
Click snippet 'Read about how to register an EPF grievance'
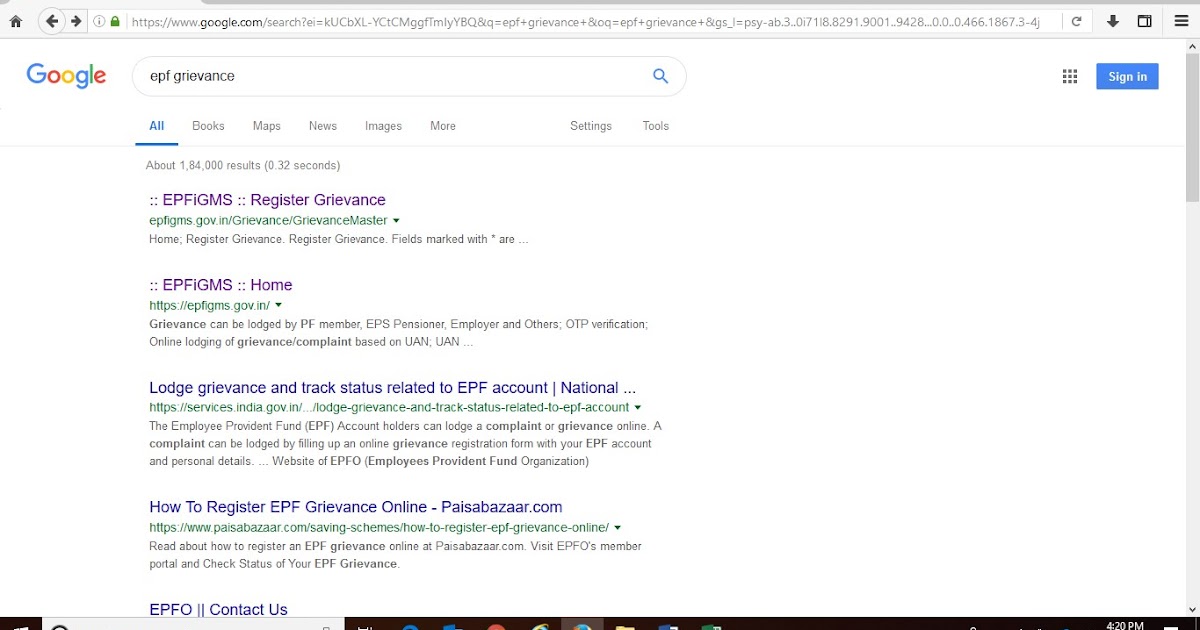point(395,555)
